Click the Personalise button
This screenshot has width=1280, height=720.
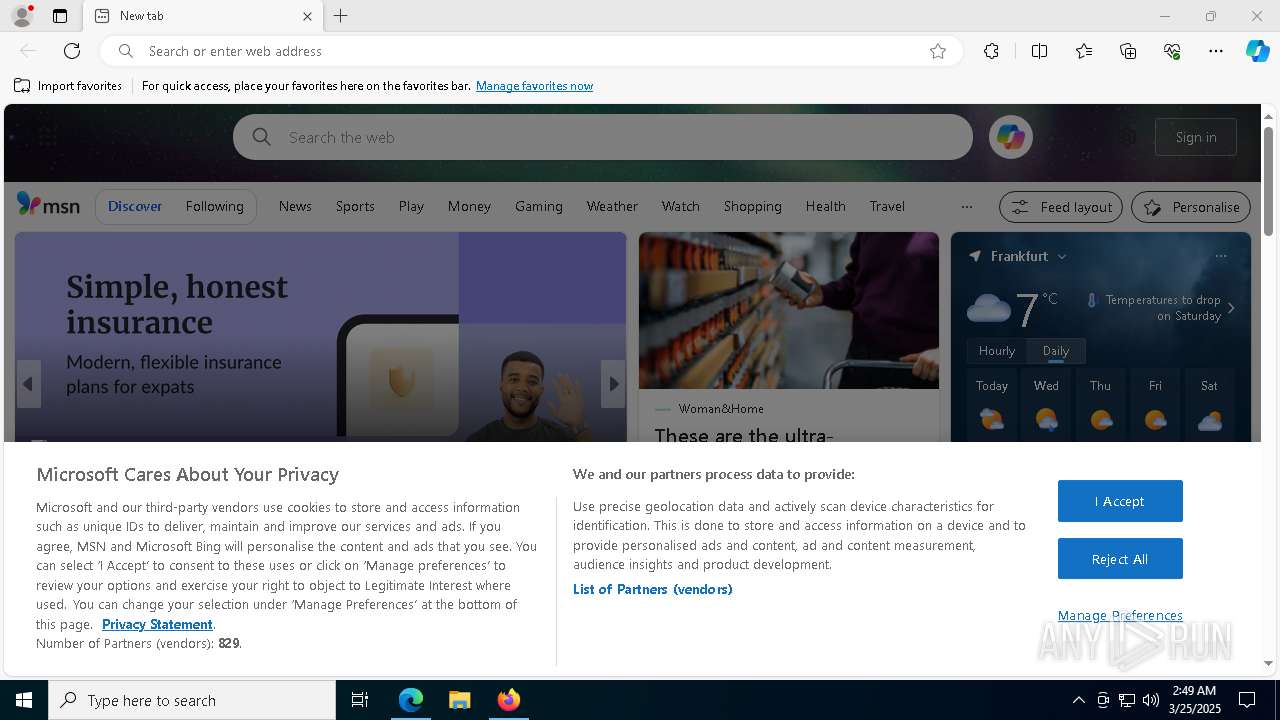pos(1191,207)
